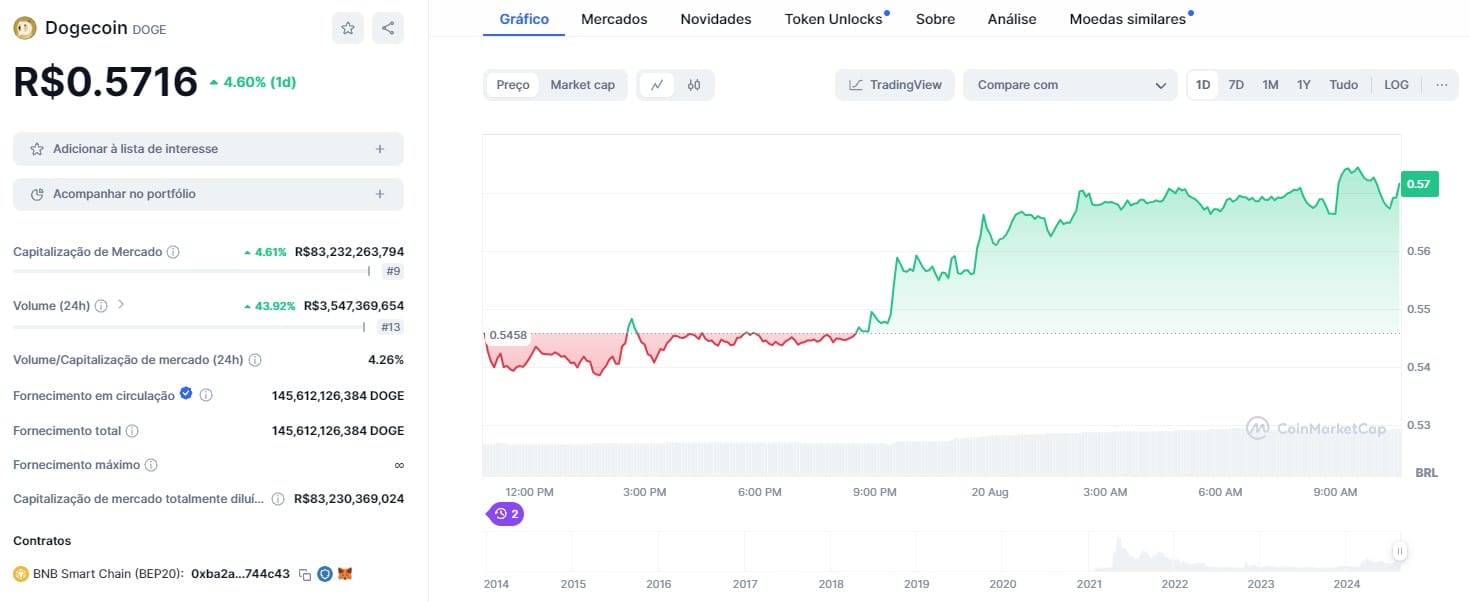Click volume value R$3,547,369,654
Viewport: 1470px width, 602px height.
pyautogui.click(x=354, y=306)
